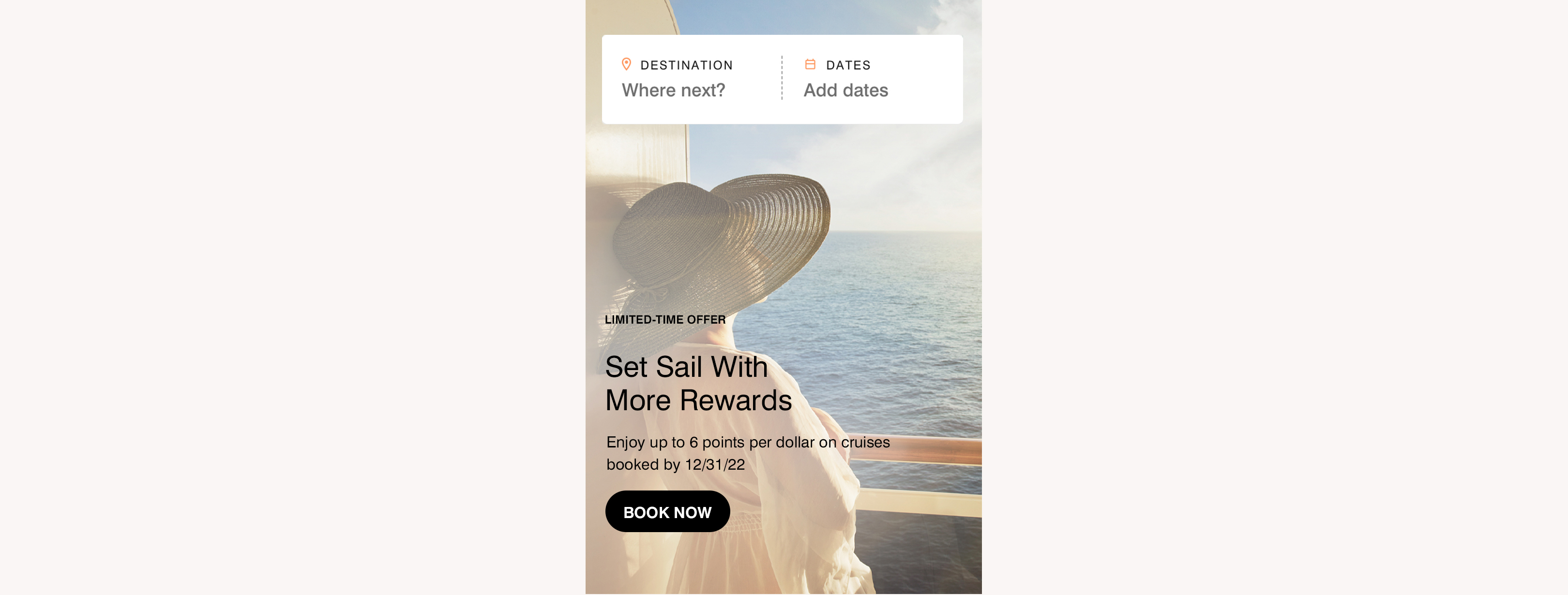Click the "More Rewards" headline line

tap(698, 401)
